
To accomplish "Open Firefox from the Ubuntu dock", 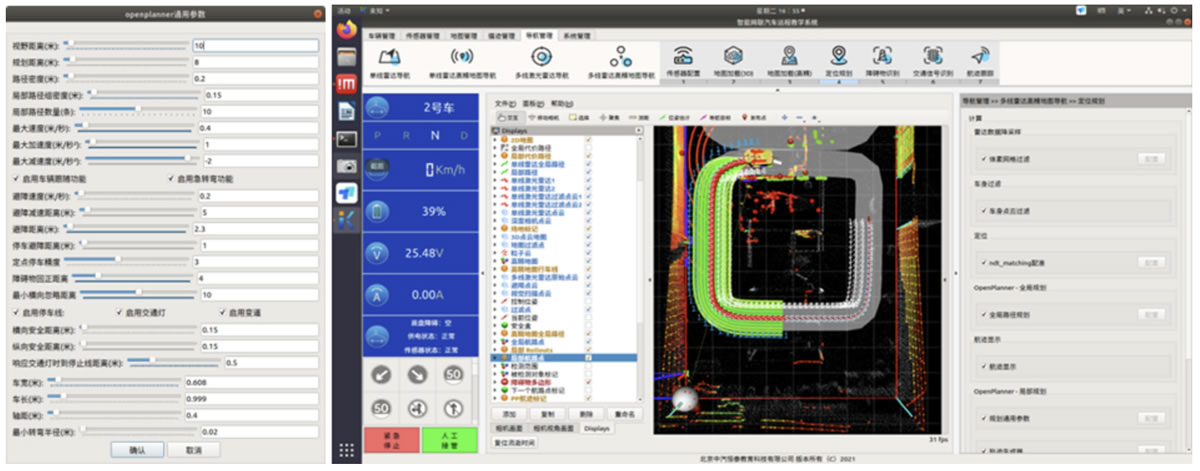I will click(x=346, y=31).
